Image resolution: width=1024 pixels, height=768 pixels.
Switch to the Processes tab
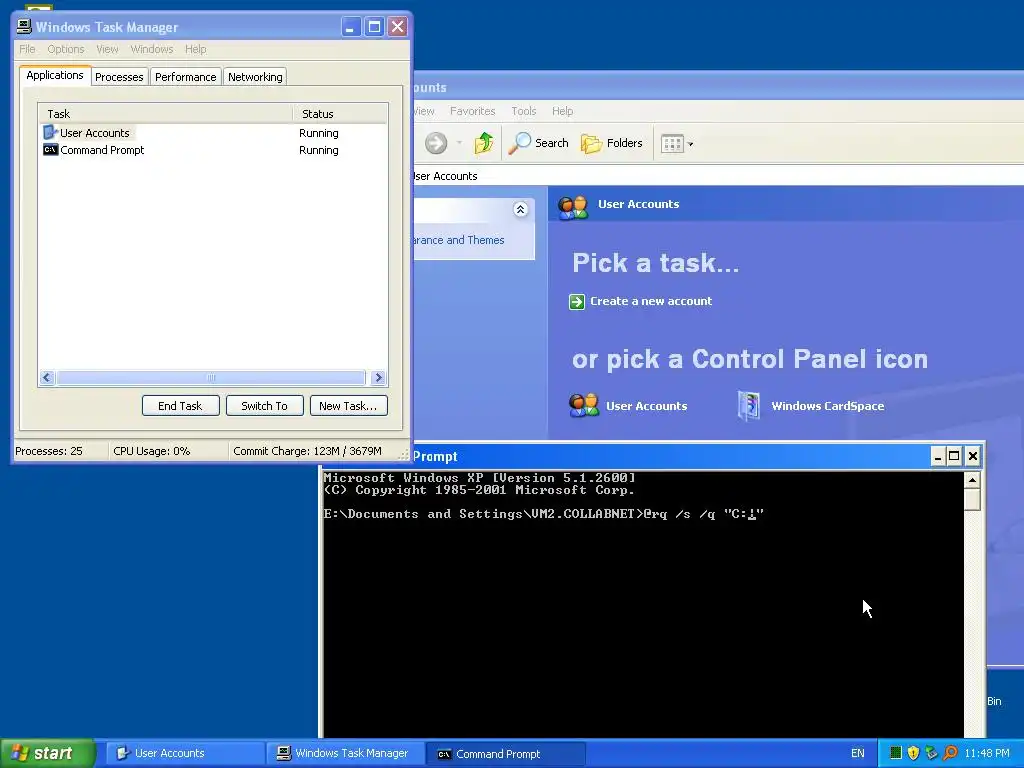pos(120,77)
